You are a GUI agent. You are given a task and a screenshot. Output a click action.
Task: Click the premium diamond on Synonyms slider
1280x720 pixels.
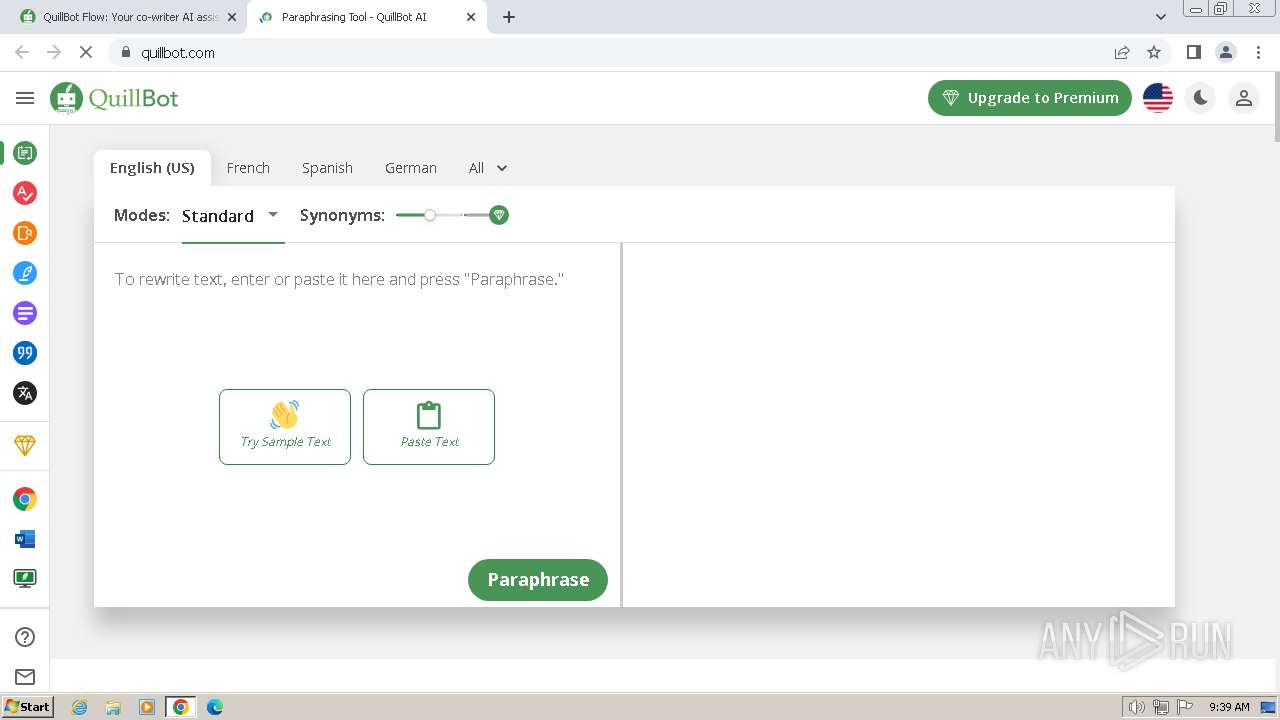tap(499, 215)
